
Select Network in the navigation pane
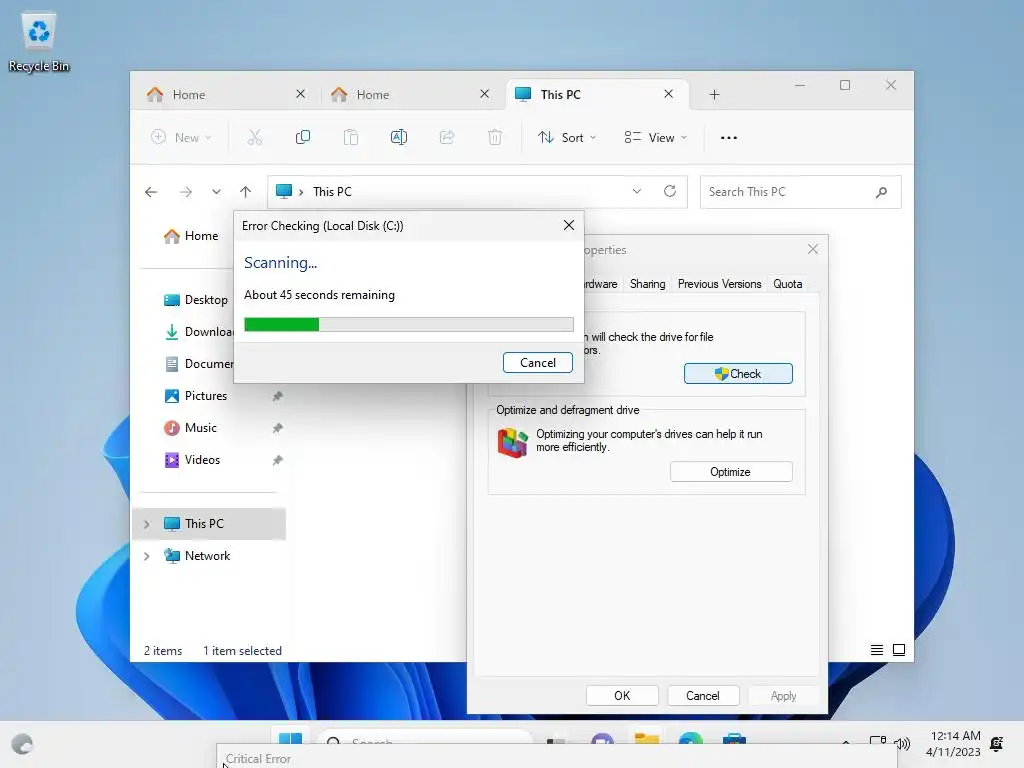coord(197,556)
